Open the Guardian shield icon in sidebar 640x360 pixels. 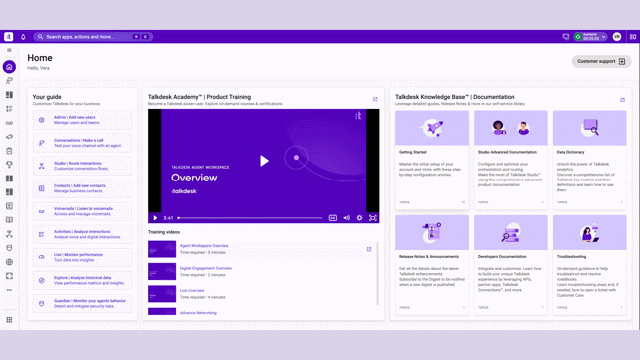tap(9, 248)
